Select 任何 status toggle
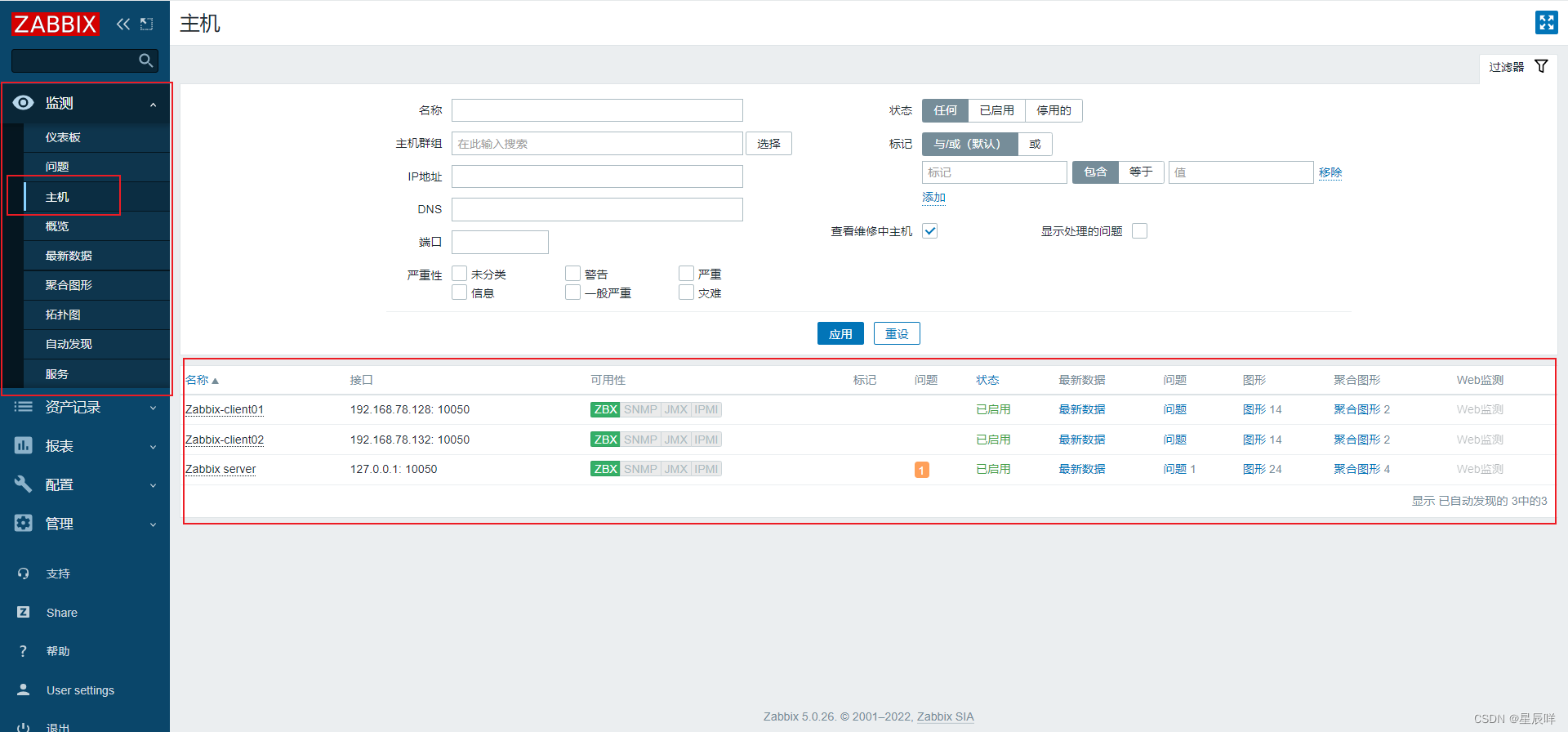Image resolution: width=1568 pixels, height=732 pixels. coord(945,110)
